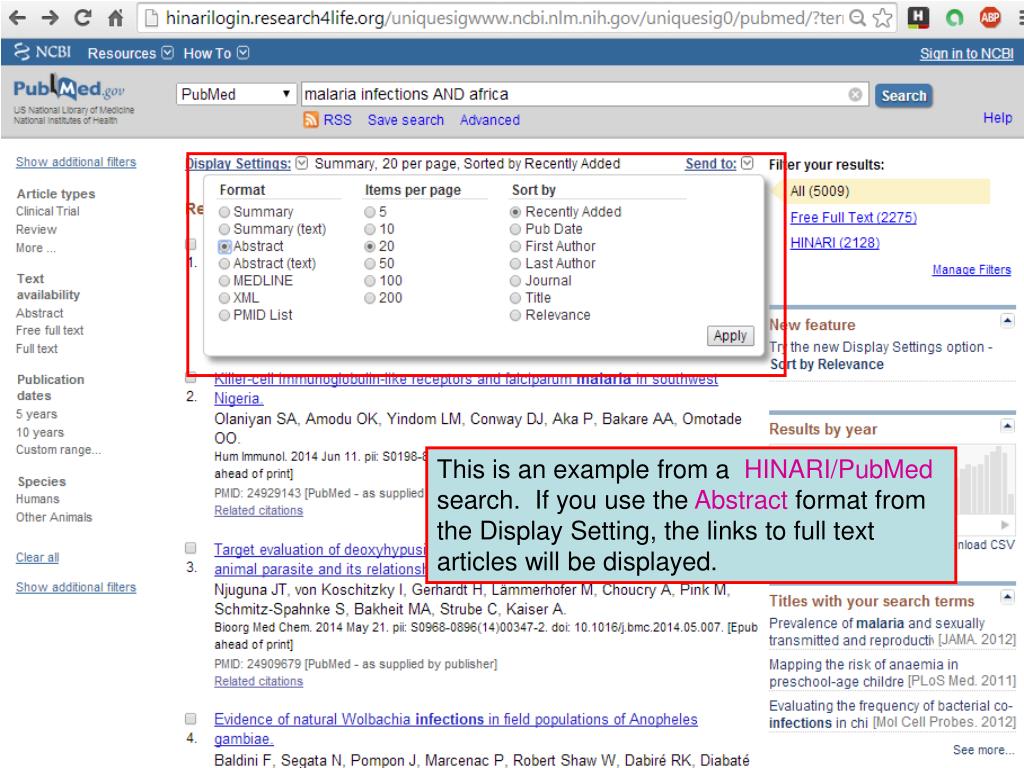Sort by Pub Date

(515, 229)
